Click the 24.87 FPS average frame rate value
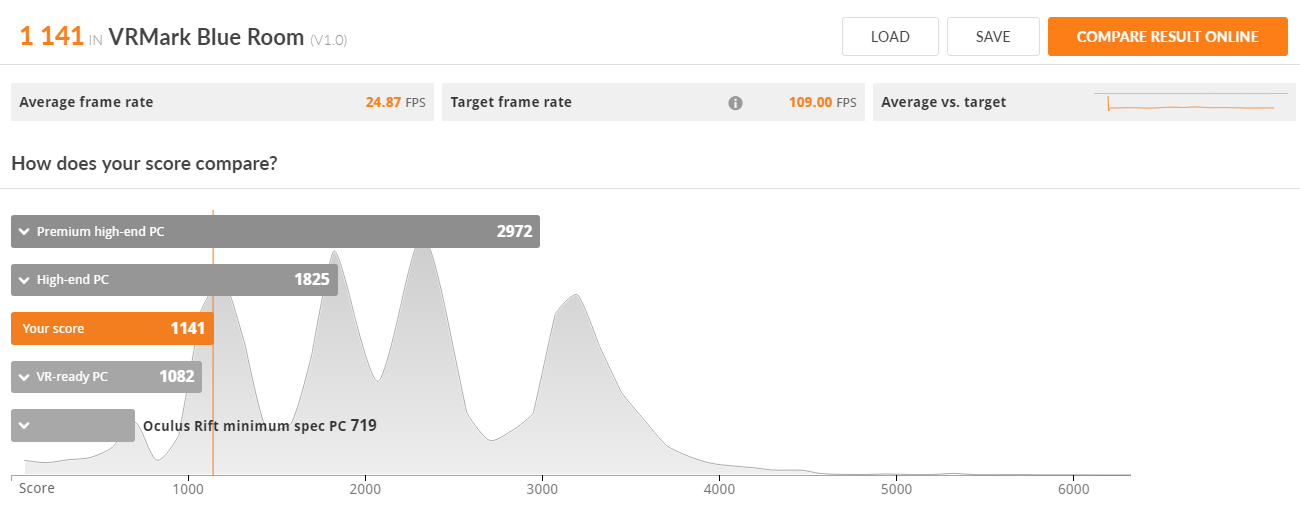 [x=395, y=102]
